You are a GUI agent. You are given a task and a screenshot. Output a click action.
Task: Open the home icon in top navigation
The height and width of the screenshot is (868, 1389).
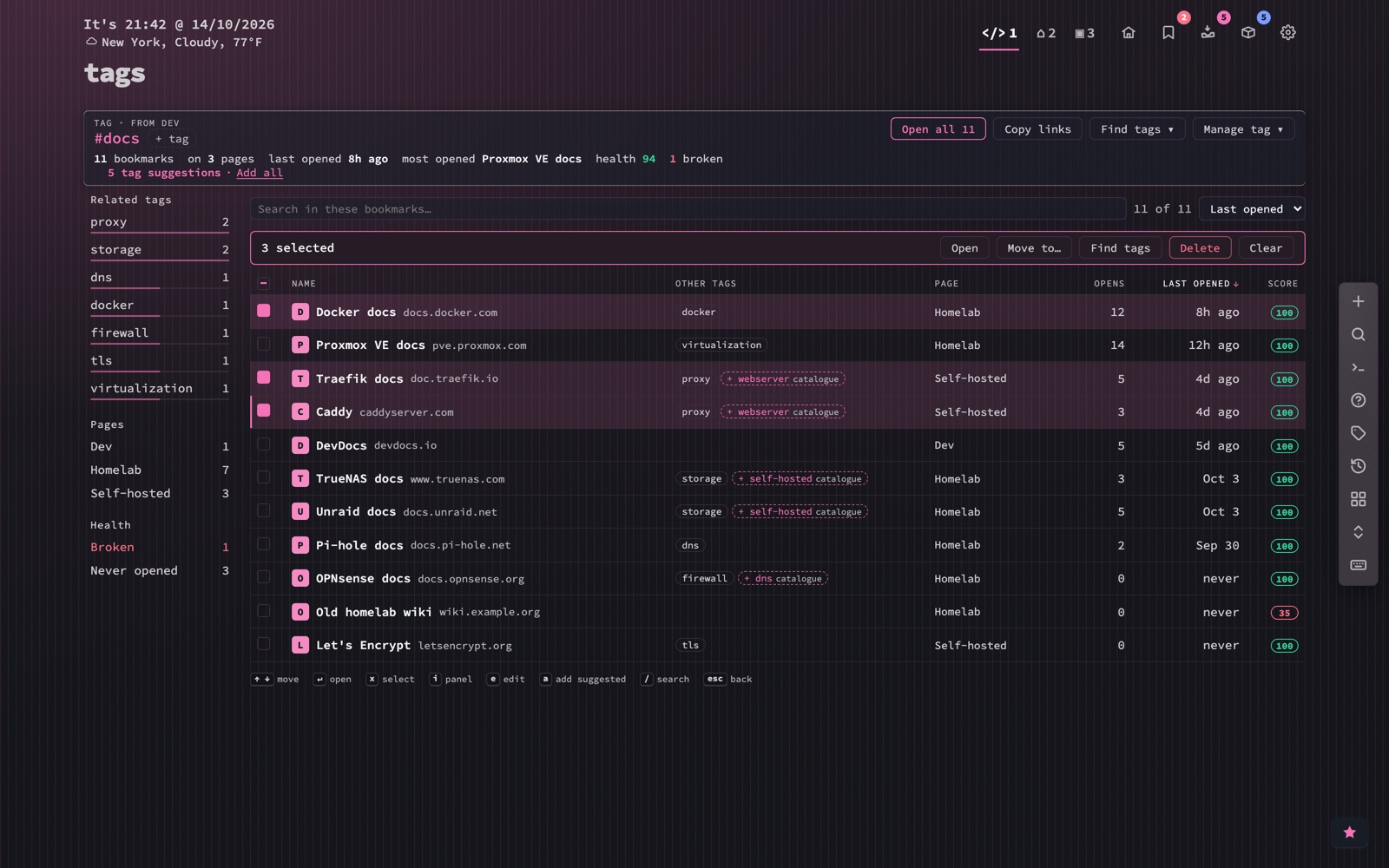tap(1129, 33)
